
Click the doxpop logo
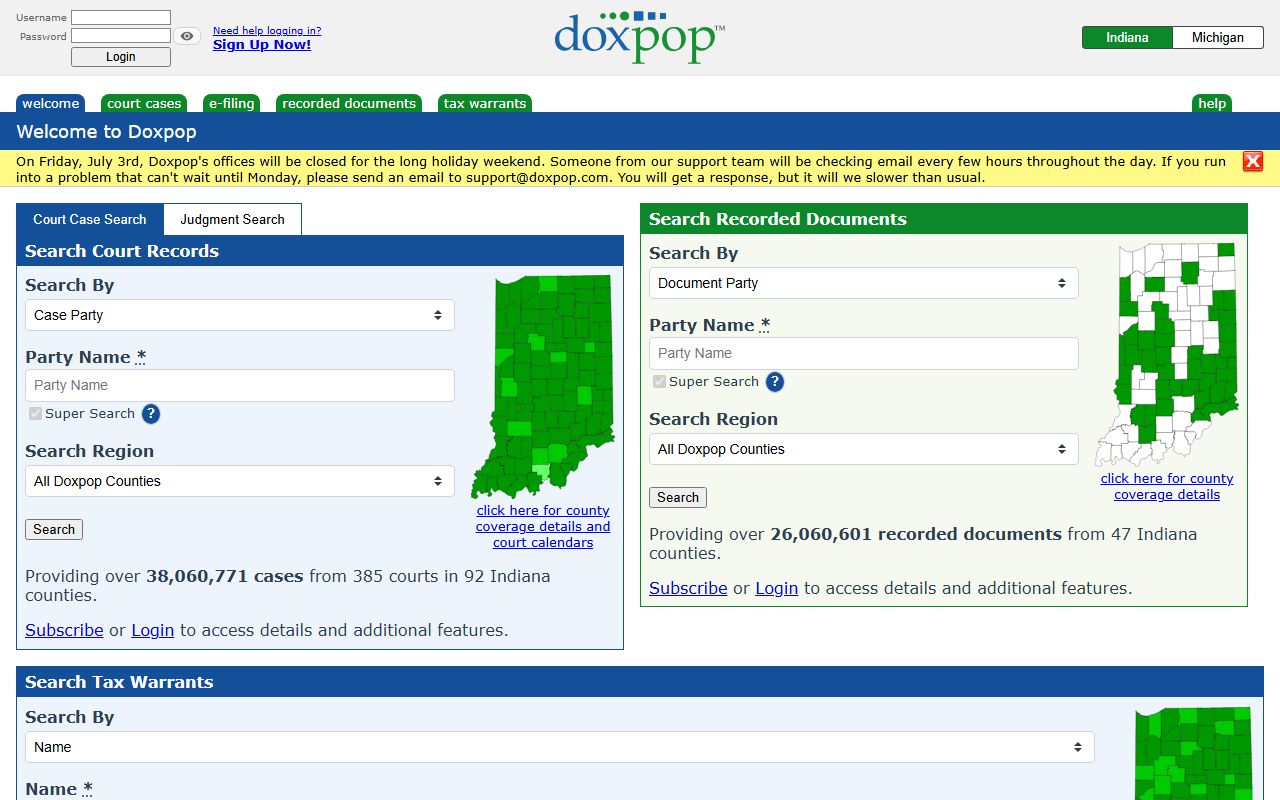(640, 37)
